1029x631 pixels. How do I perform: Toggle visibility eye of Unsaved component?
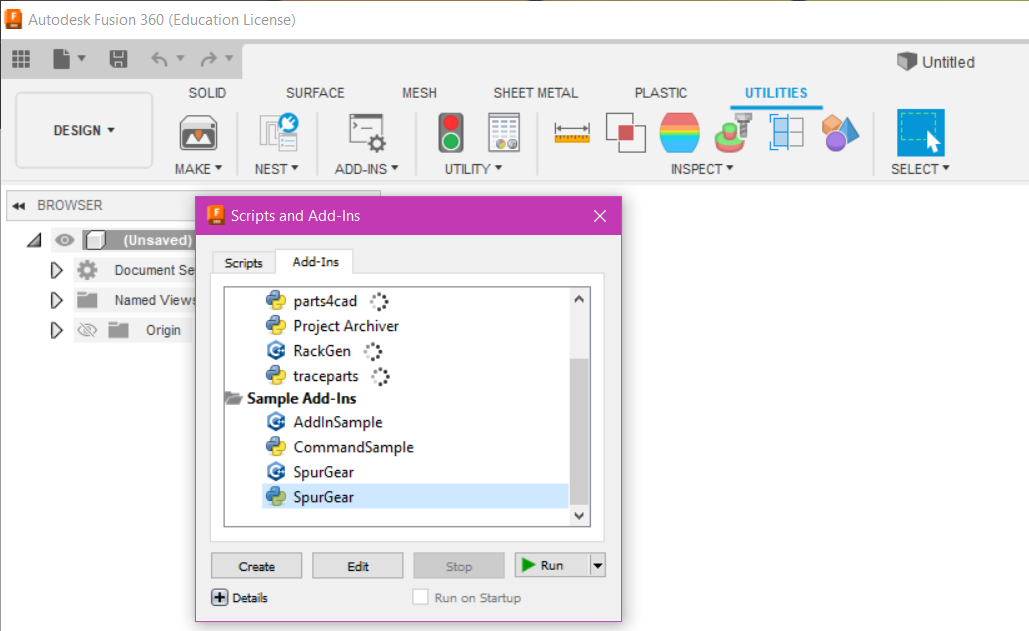[x=65, y=240]
